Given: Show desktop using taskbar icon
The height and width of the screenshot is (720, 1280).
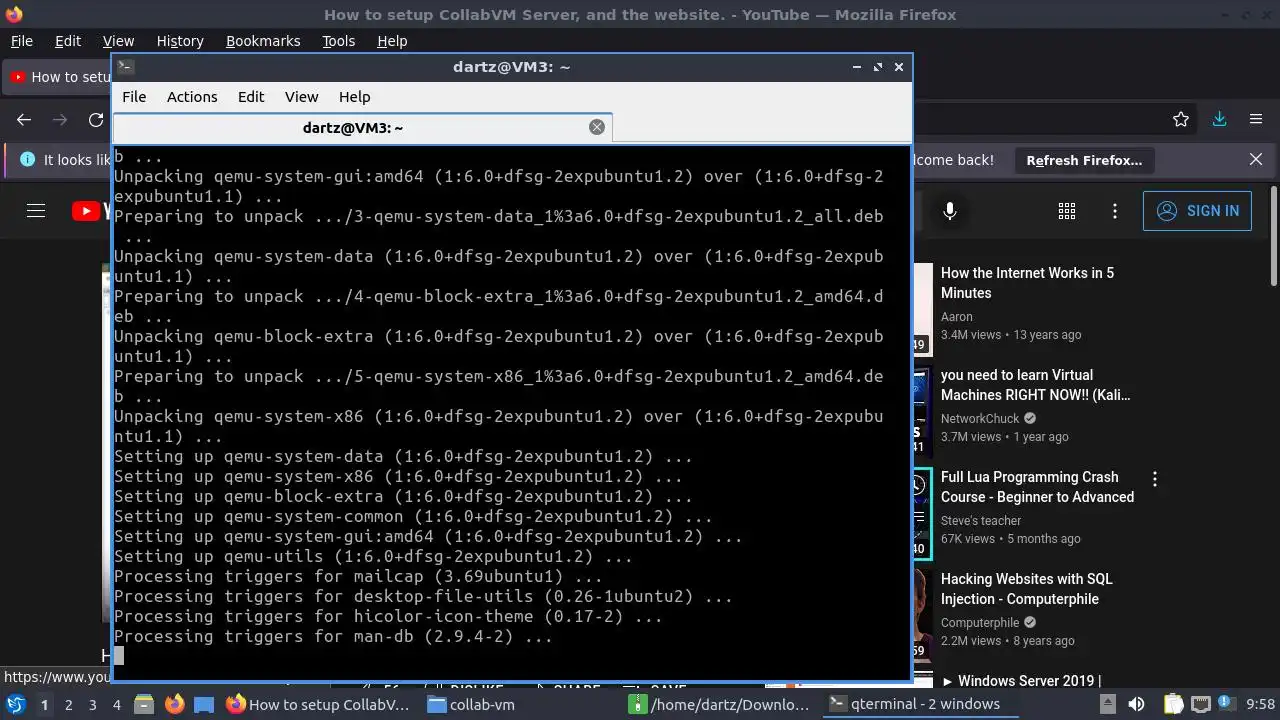Looking at the screenshot, I should pyautogui.click(x=204, y=704).
